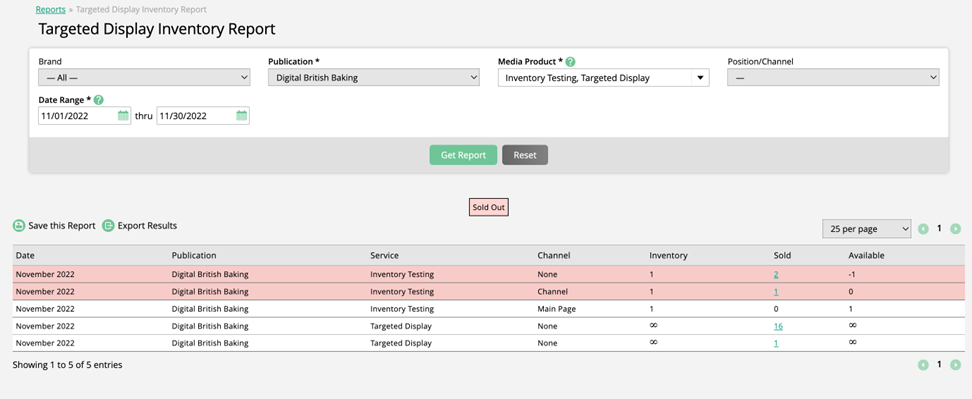The height and width of the screenshot is (399, 972).
Task: Go to previous page using top pager arrow
Action: pos(923,229)
